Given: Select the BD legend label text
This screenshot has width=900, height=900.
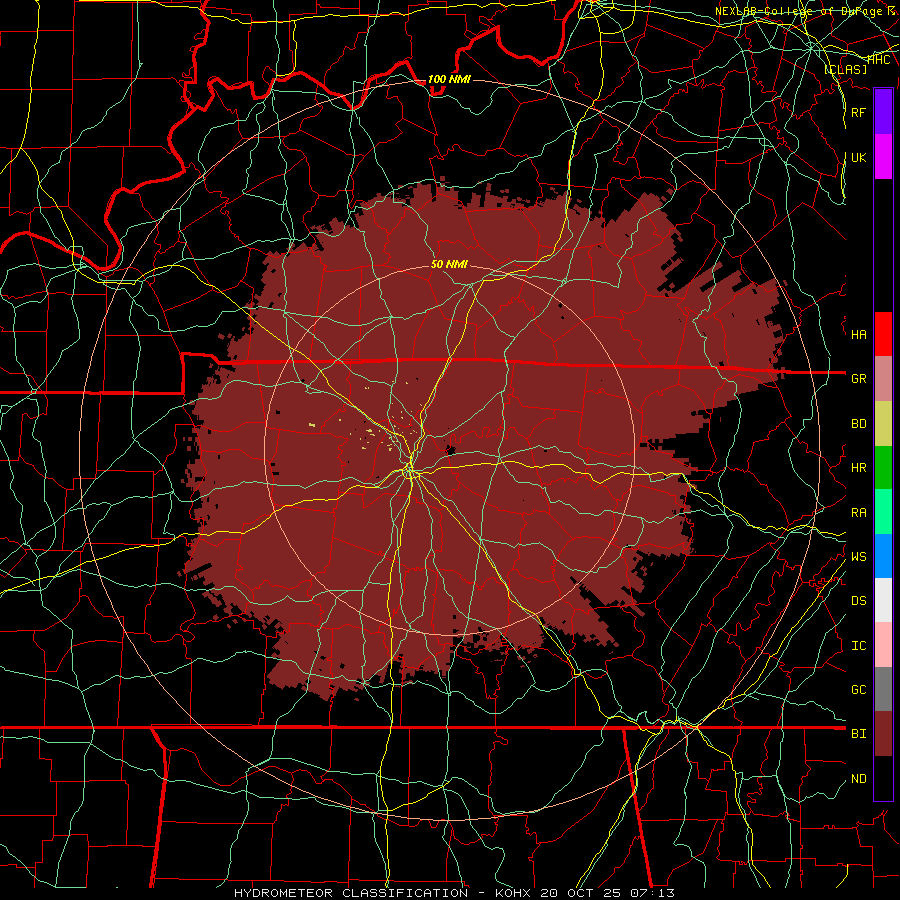Looking at the screenshot, I should [x=859, y=424].
